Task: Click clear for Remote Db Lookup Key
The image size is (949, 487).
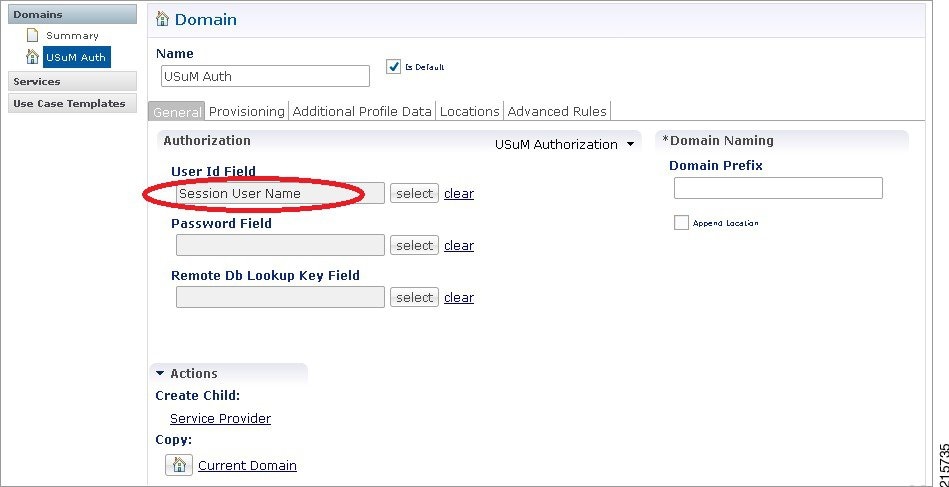Action: point(459,298)
